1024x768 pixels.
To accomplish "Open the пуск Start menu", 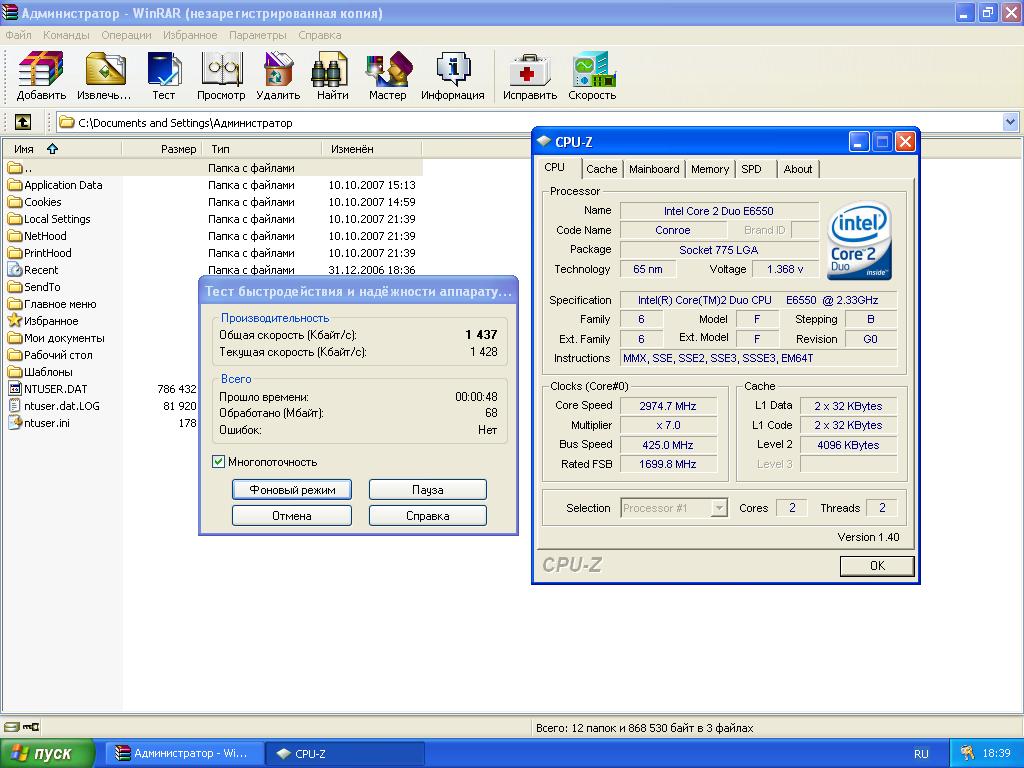I will click(46, 754).
